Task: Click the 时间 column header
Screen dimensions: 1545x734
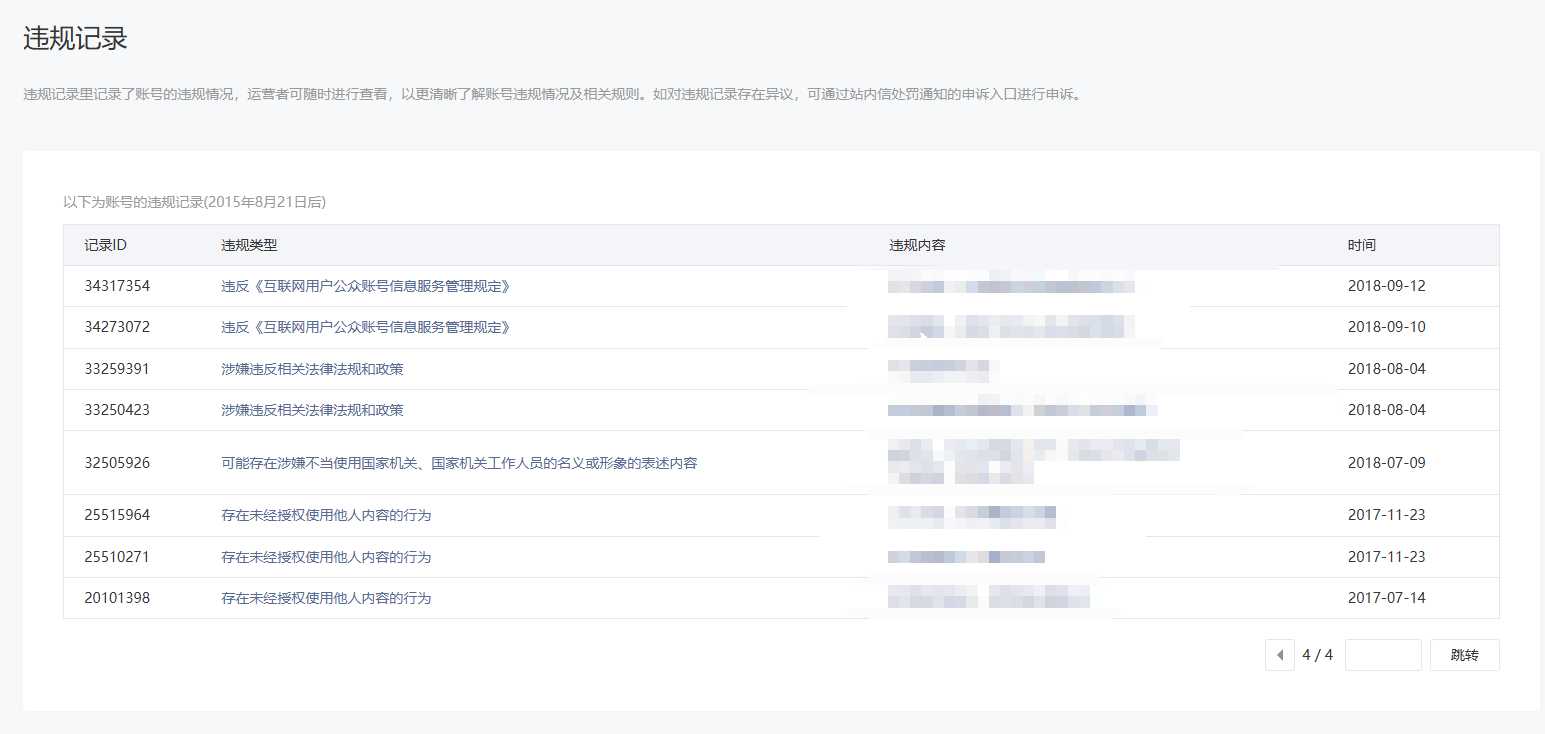Action: [x=1361, y=245]
